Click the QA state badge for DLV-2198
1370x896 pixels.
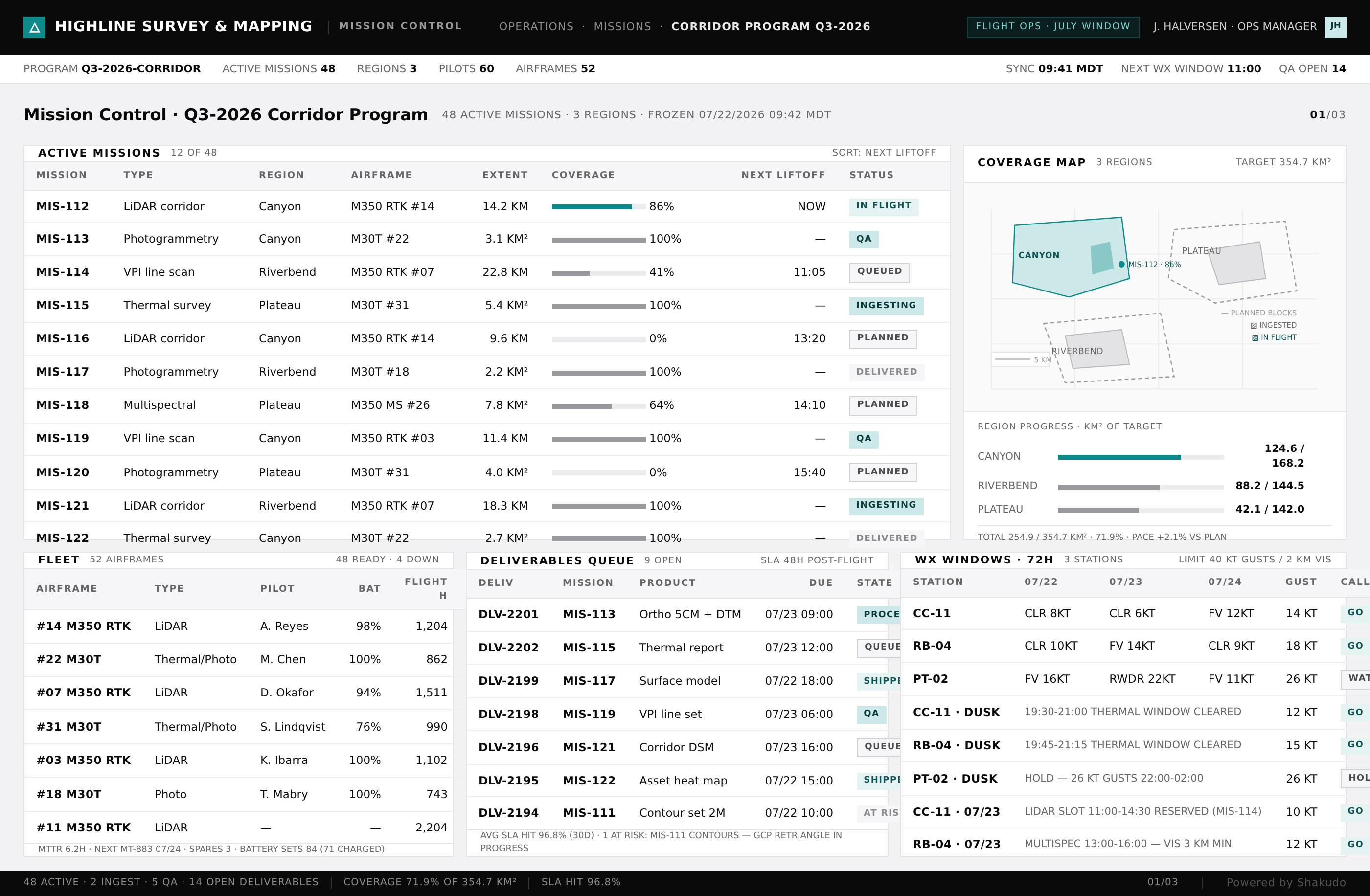[x=871, y=714]
